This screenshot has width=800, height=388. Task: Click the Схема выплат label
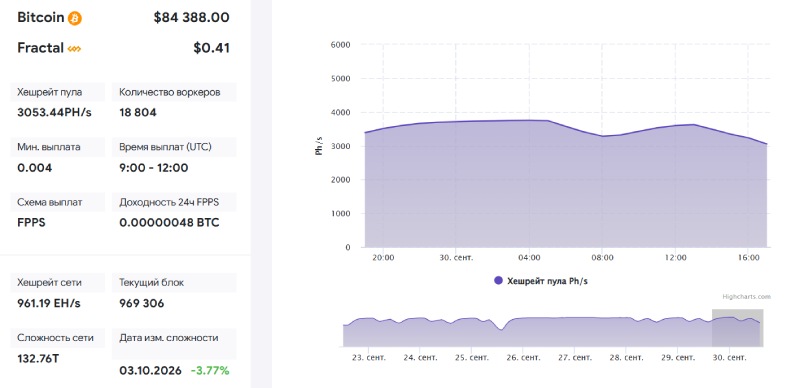click(49, 202)
